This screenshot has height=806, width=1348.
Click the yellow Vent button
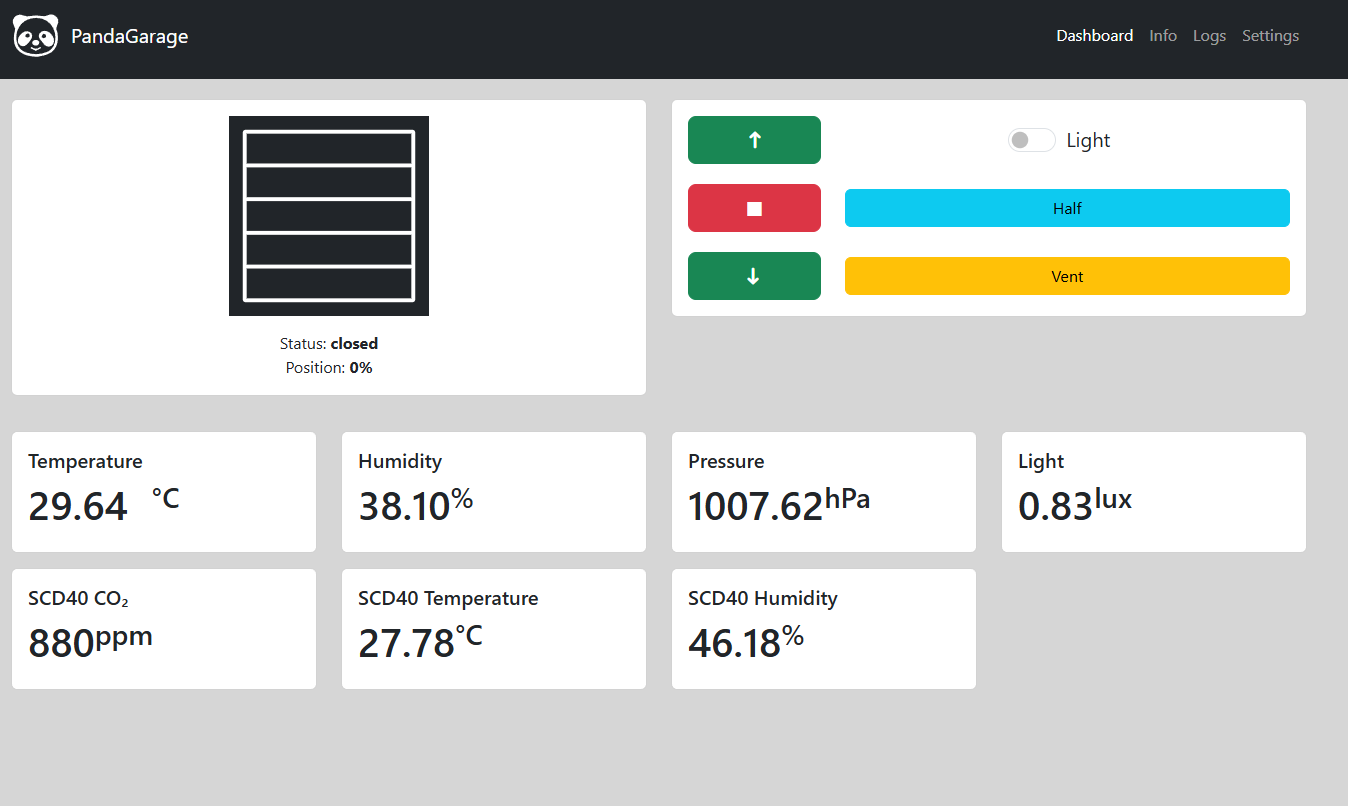1067,276
